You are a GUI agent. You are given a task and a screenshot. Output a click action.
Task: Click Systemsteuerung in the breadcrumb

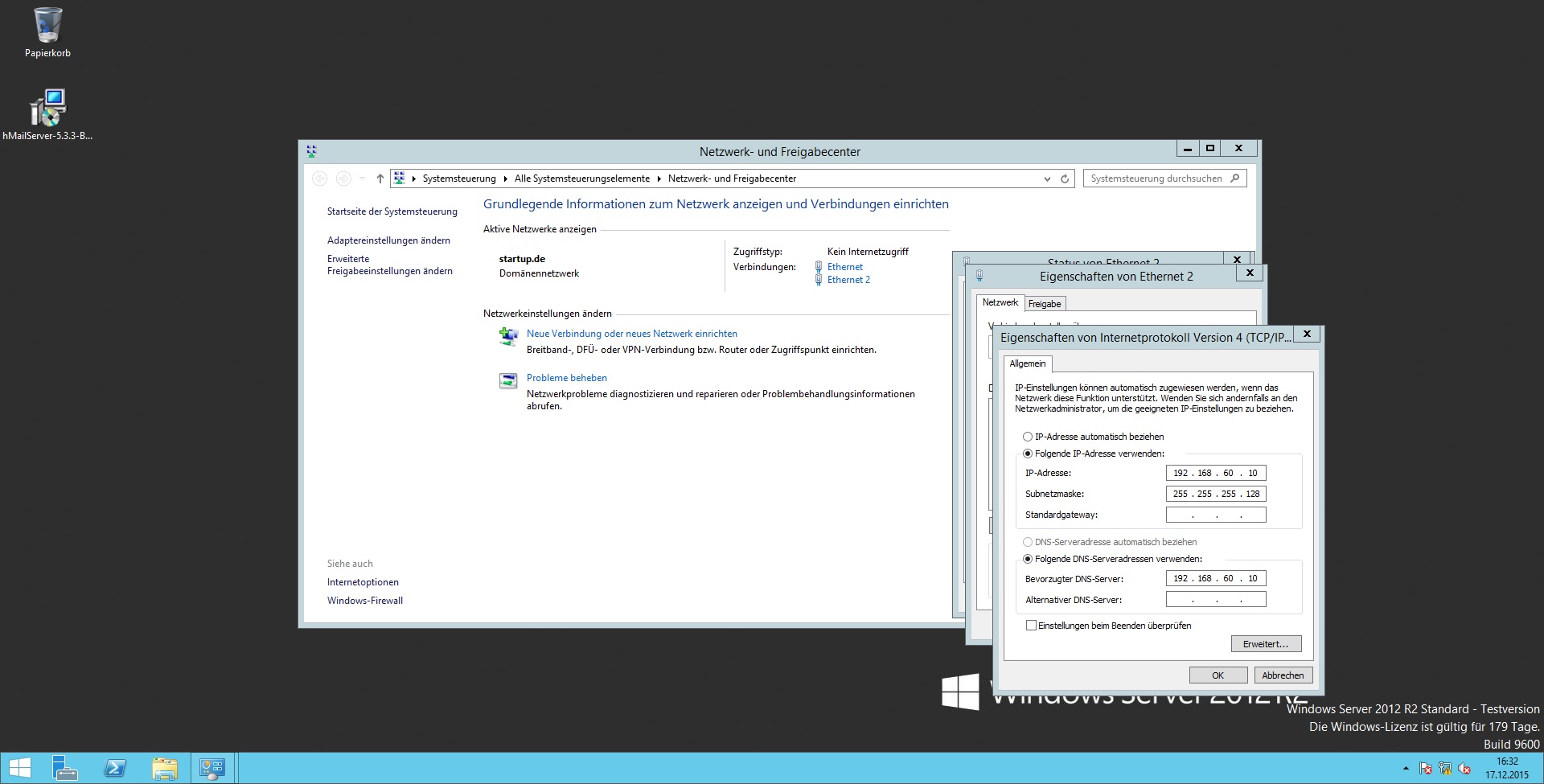pos(459,179)
